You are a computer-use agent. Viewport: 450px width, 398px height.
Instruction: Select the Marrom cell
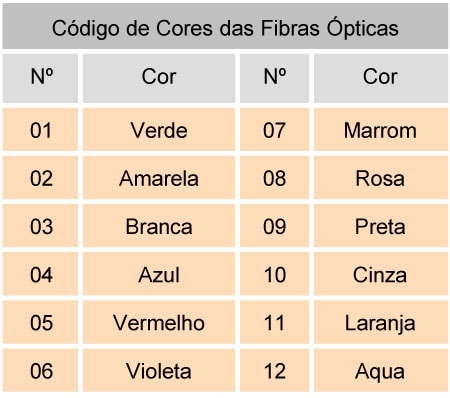click(x=381, y=130)
